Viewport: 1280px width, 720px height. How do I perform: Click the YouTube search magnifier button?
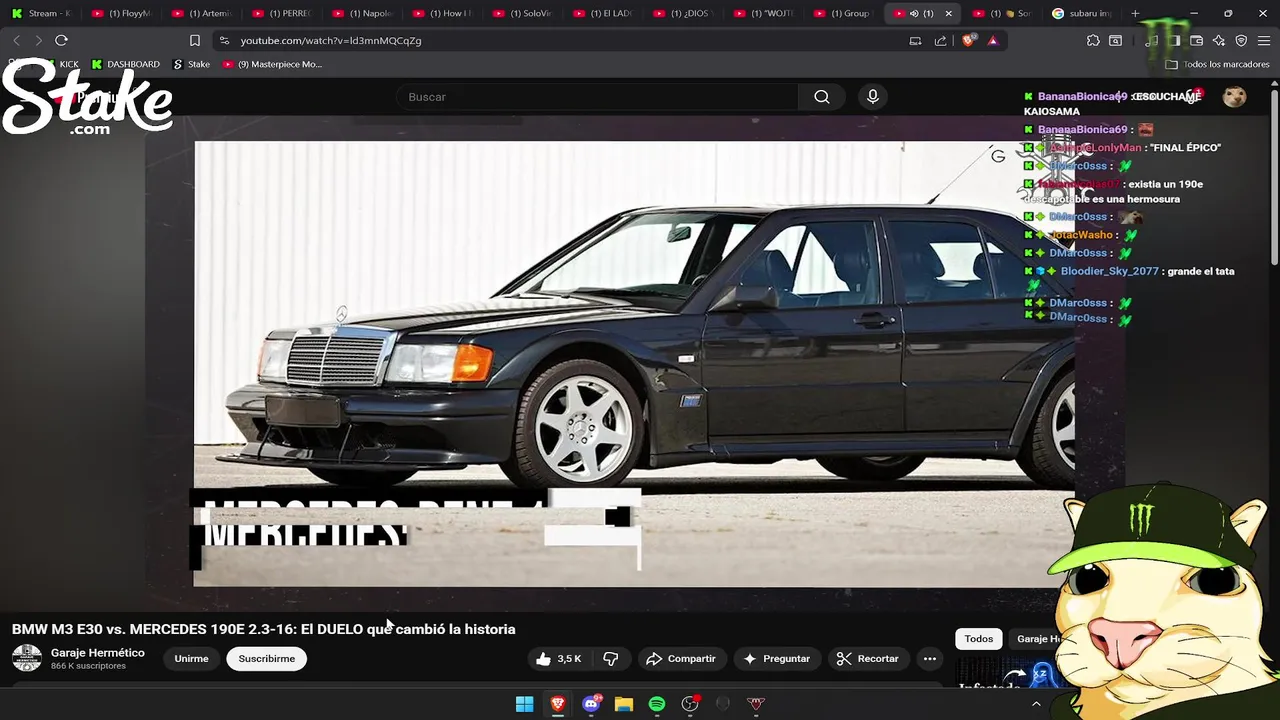pyautogui.click(x=821, y=97)
